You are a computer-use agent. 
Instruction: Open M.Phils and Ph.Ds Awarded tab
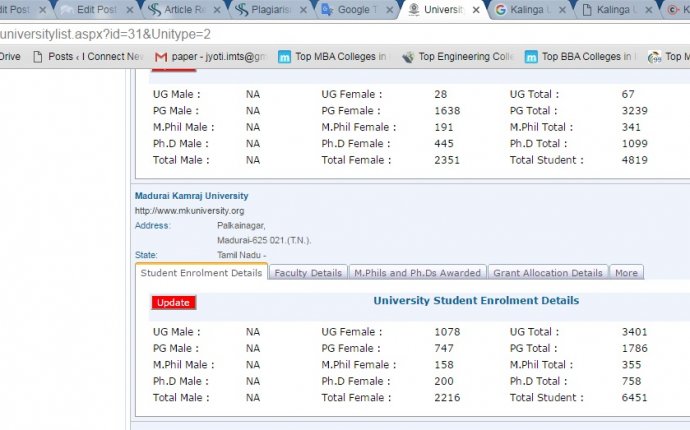[x=417, y=273]
